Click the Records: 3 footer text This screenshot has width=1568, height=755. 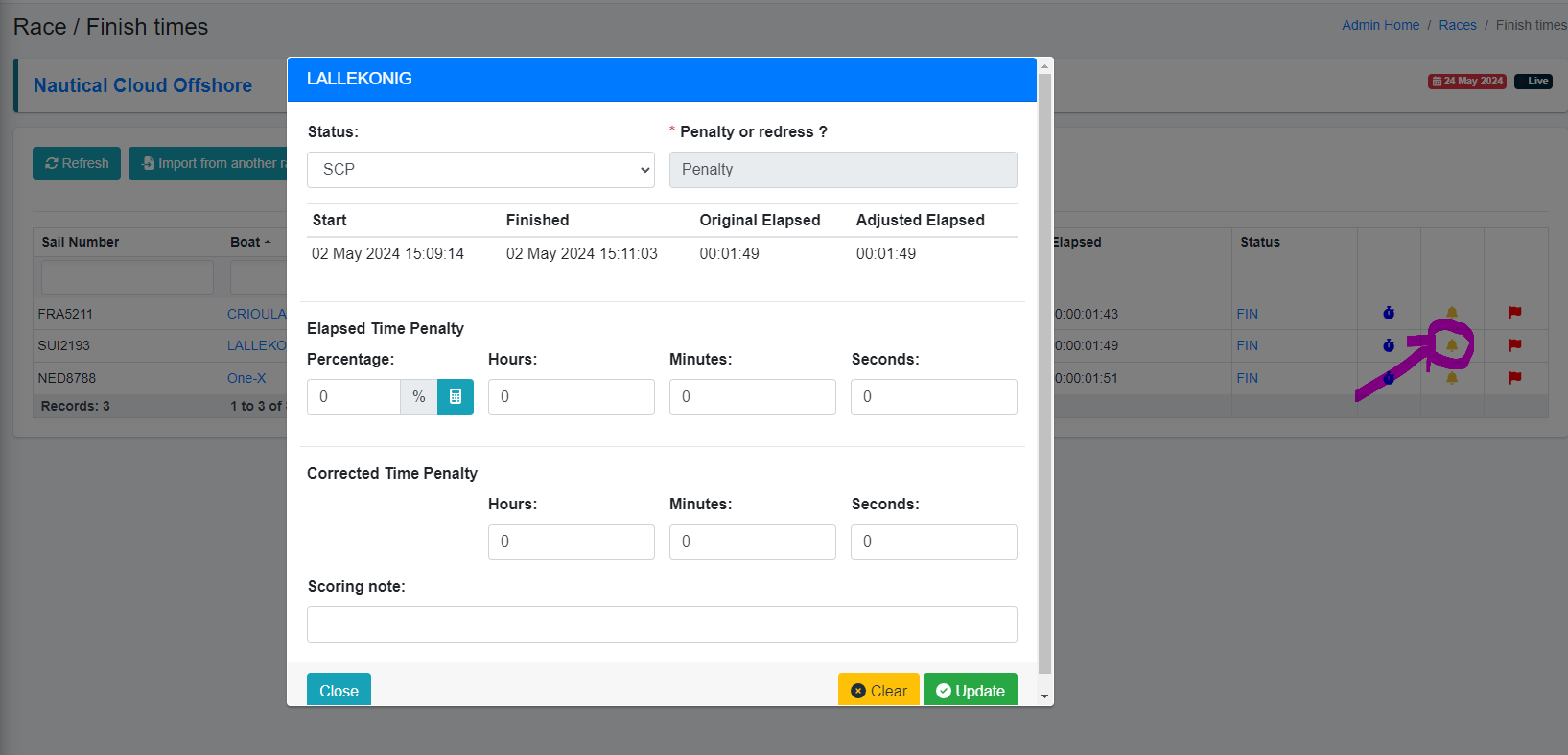click(x=76, y=406)
